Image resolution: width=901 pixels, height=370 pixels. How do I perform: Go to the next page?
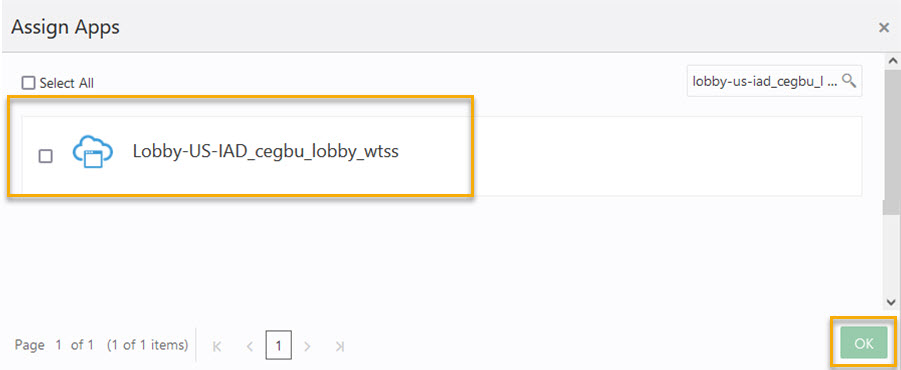(307, 346)
